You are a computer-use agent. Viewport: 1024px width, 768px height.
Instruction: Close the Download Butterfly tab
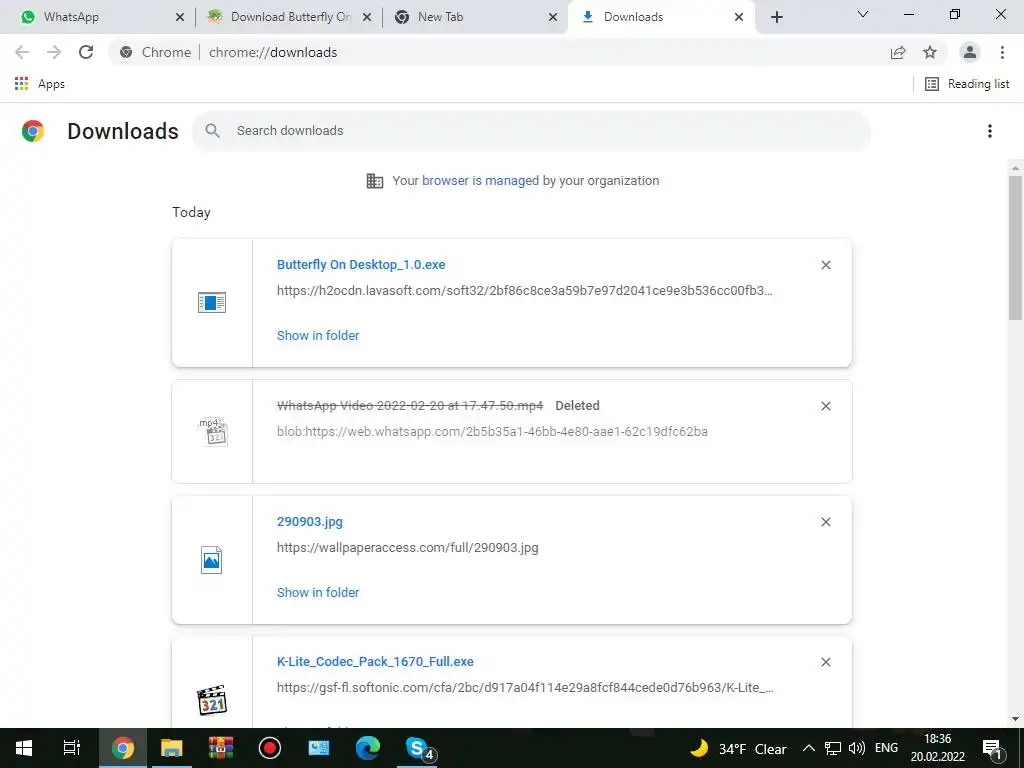[367, 17]
